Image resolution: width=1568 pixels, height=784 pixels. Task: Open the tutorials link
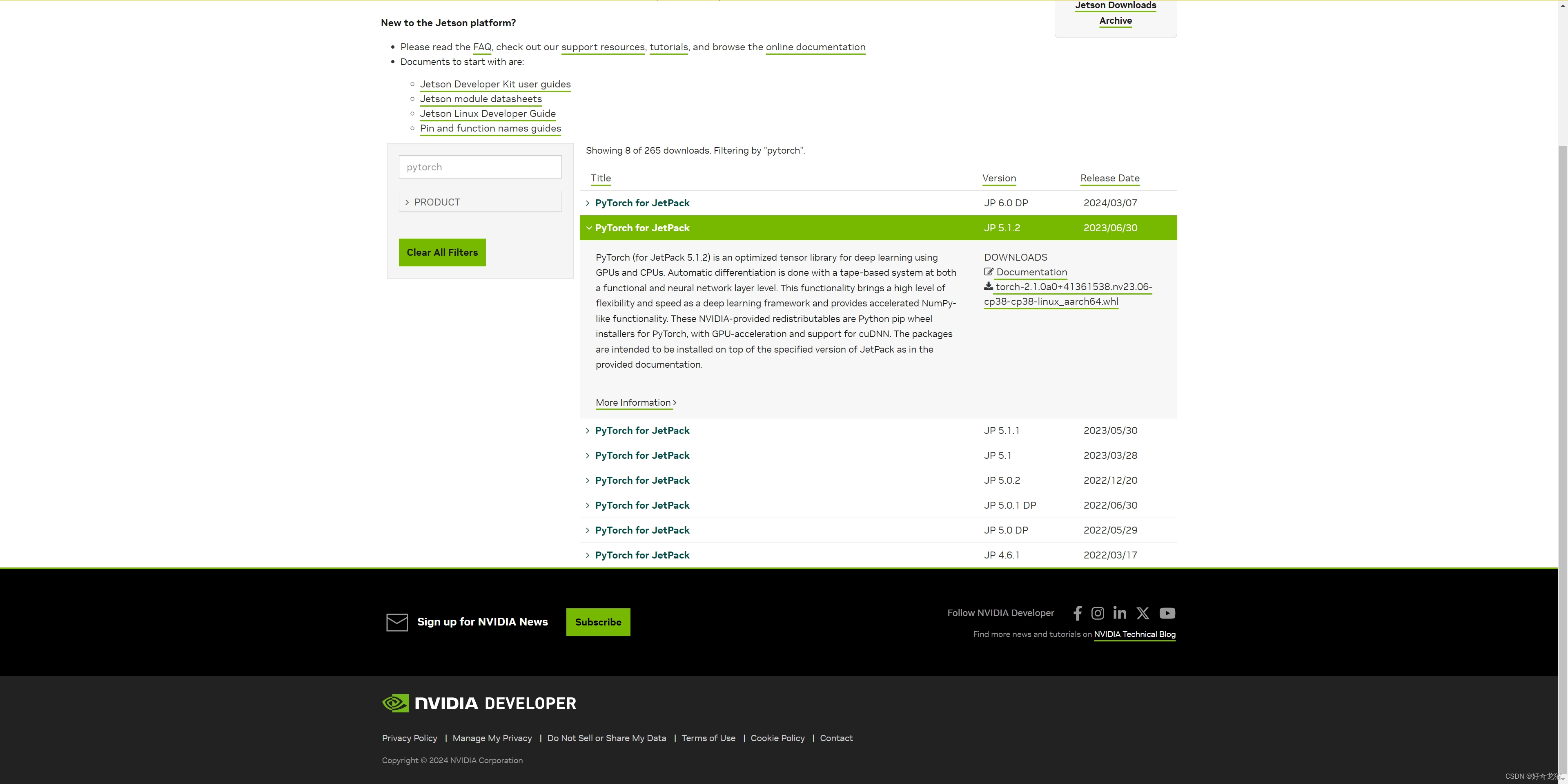(668, 47)
